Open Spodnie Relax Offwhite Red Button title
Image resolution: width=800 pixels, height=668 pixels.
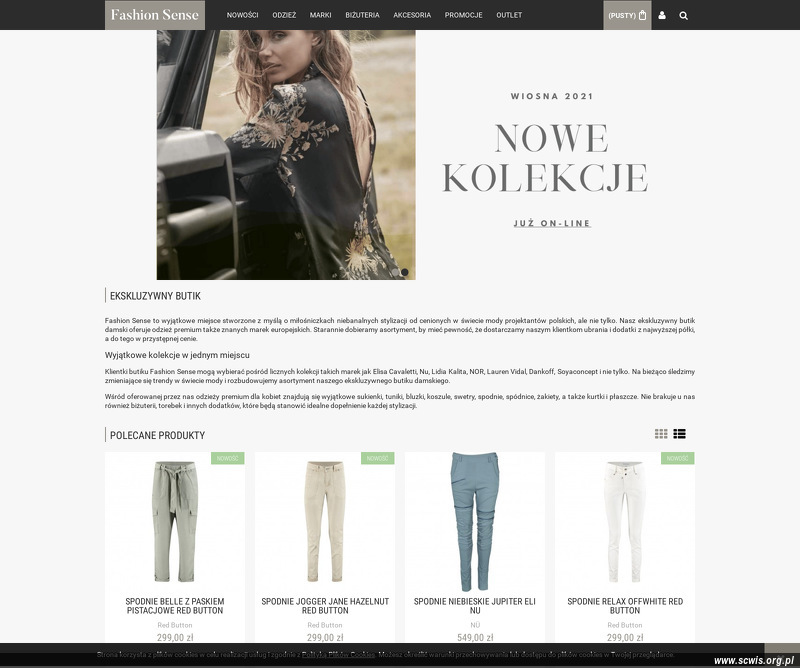[625, 606]
